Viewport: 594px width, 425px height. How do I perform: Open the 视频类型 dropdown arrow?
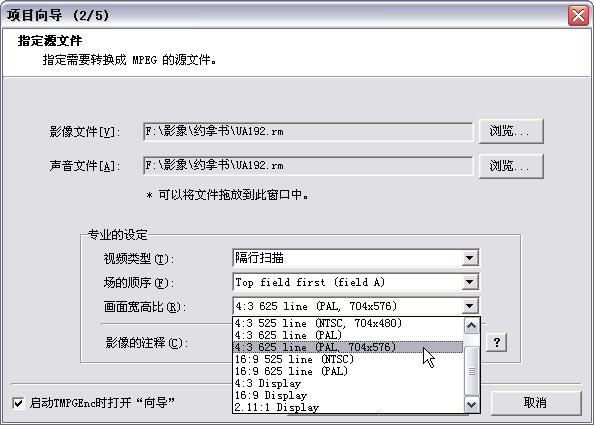click(469, 258)
